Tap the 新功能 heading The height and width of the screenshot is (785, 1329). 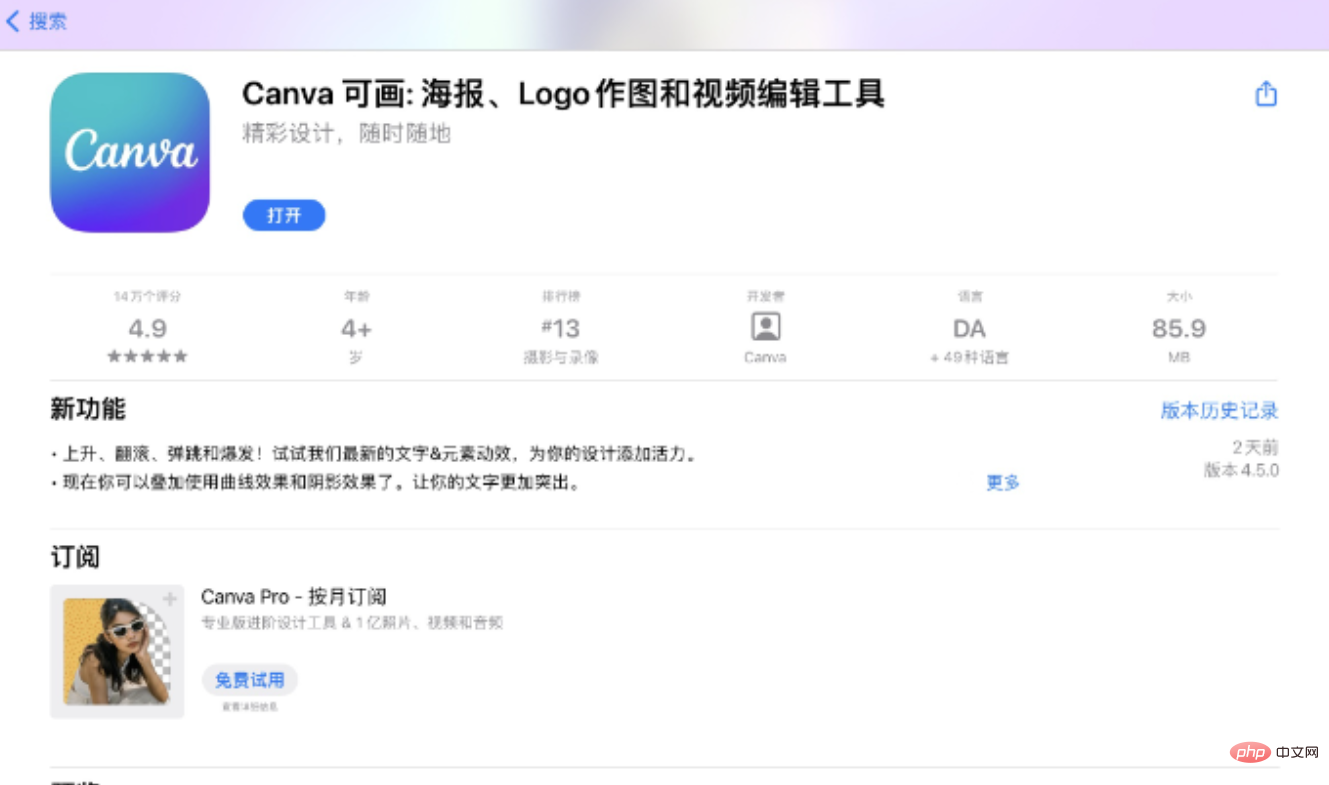88,409
